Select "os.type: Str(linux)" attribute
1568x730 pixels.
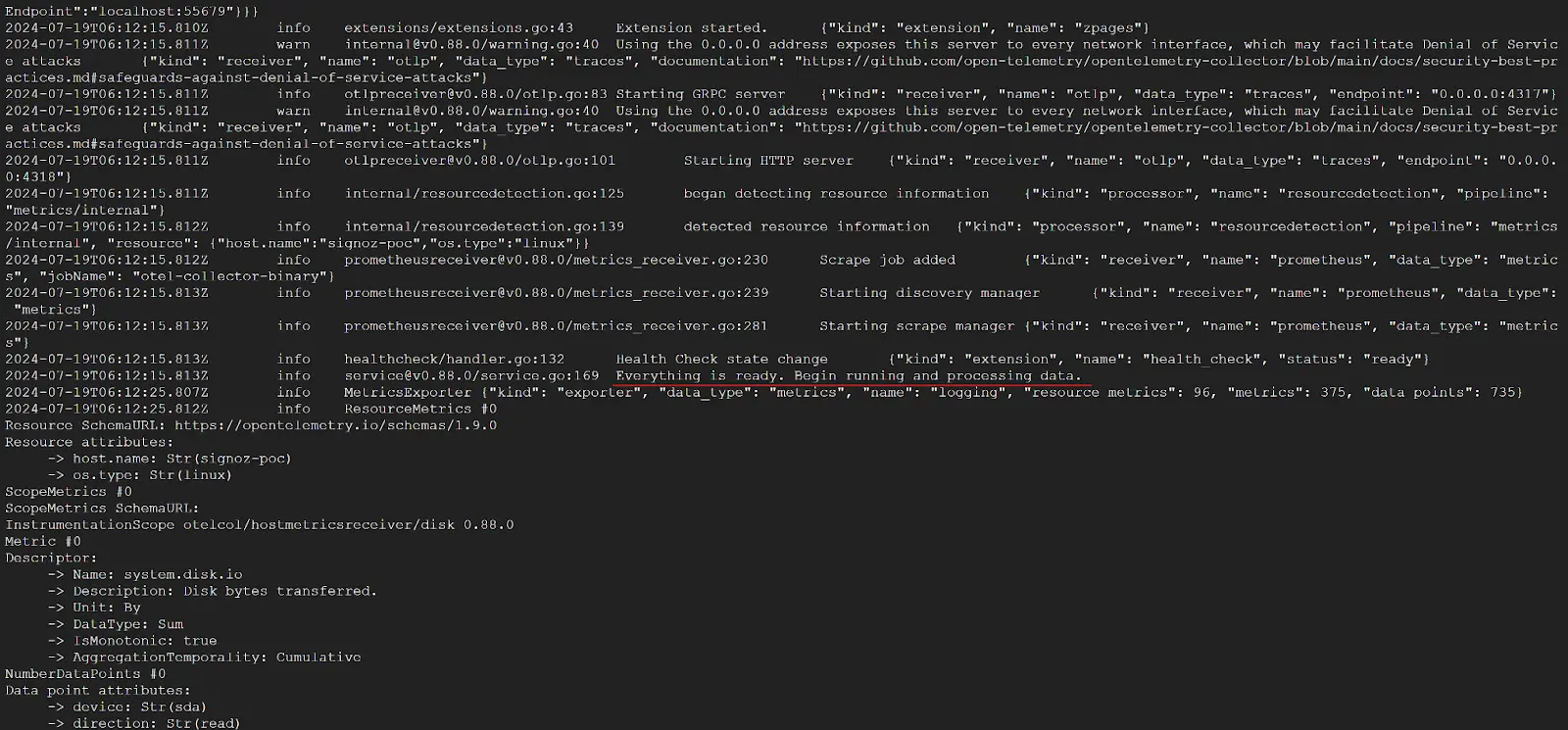[x=152, y=475]
